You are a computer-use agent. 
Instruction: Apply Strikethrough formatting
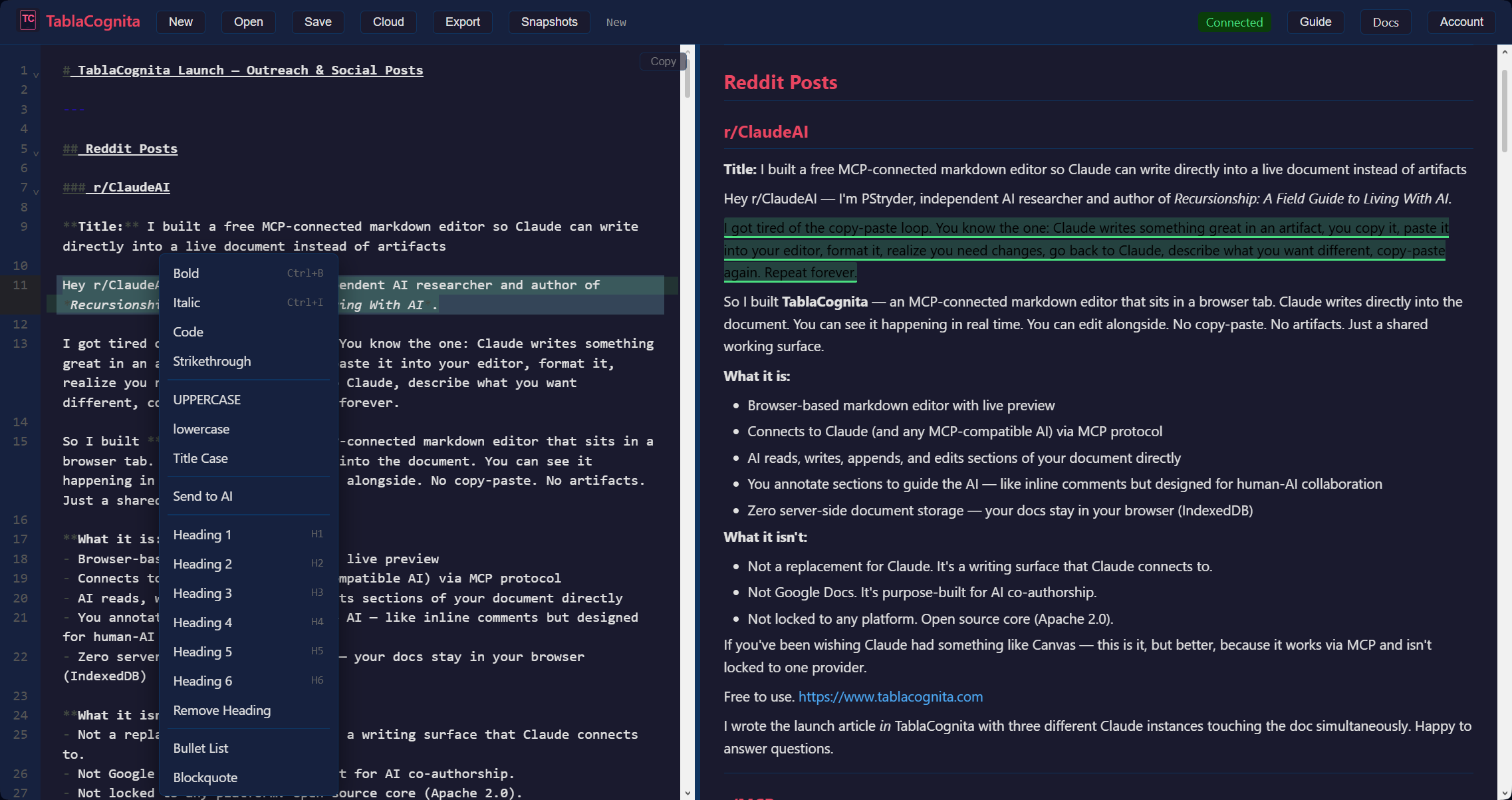[212, 361]
